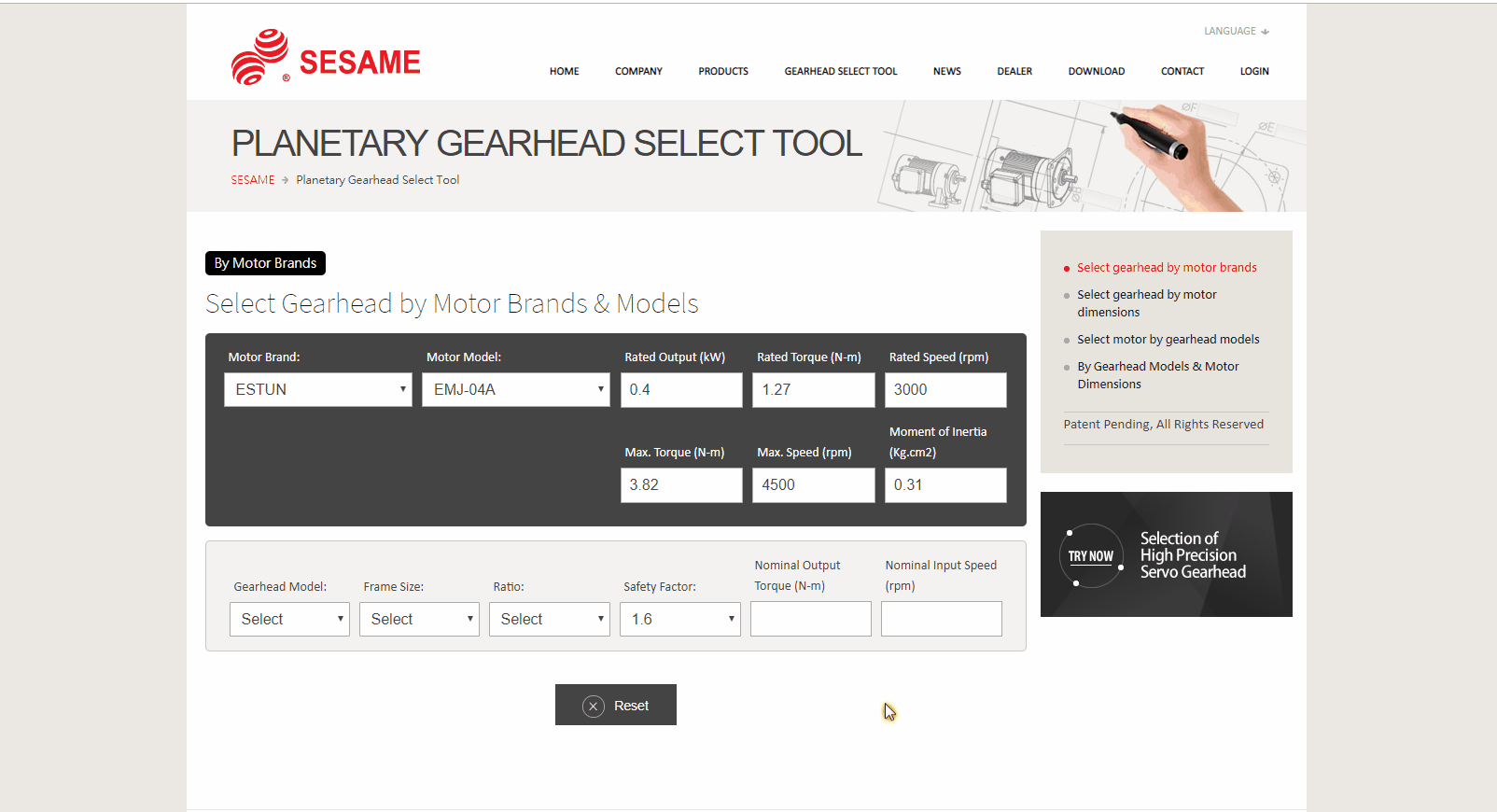Click the LANGUAGE down-arrow icon
Image resolution: width=1497 pixels, height=812 pixels.
point(1265,32)
